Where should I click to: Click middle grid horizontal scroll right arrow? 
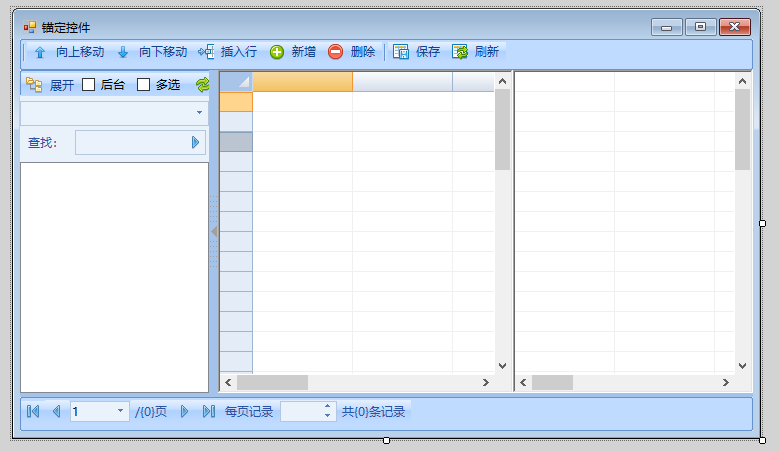[x=486, y=382]
